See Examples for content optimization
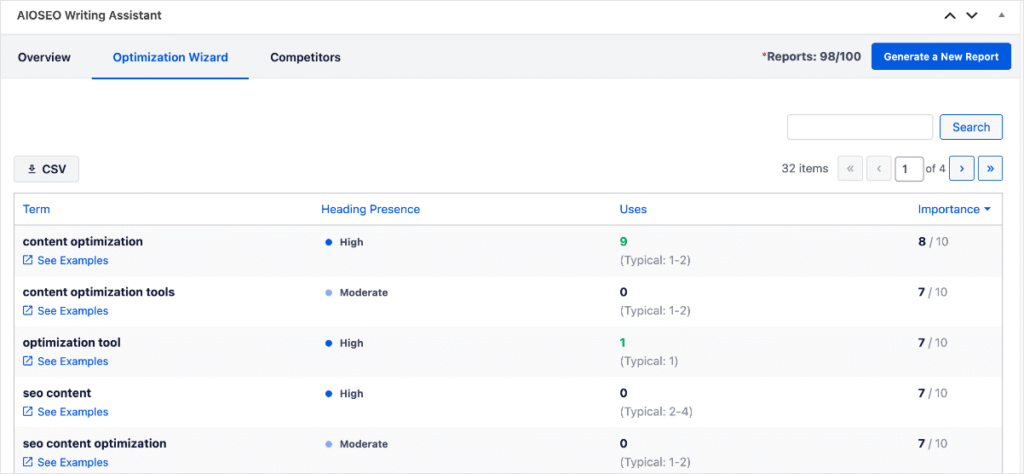This screenshot has height=474, width=1024. coord(65,261)
